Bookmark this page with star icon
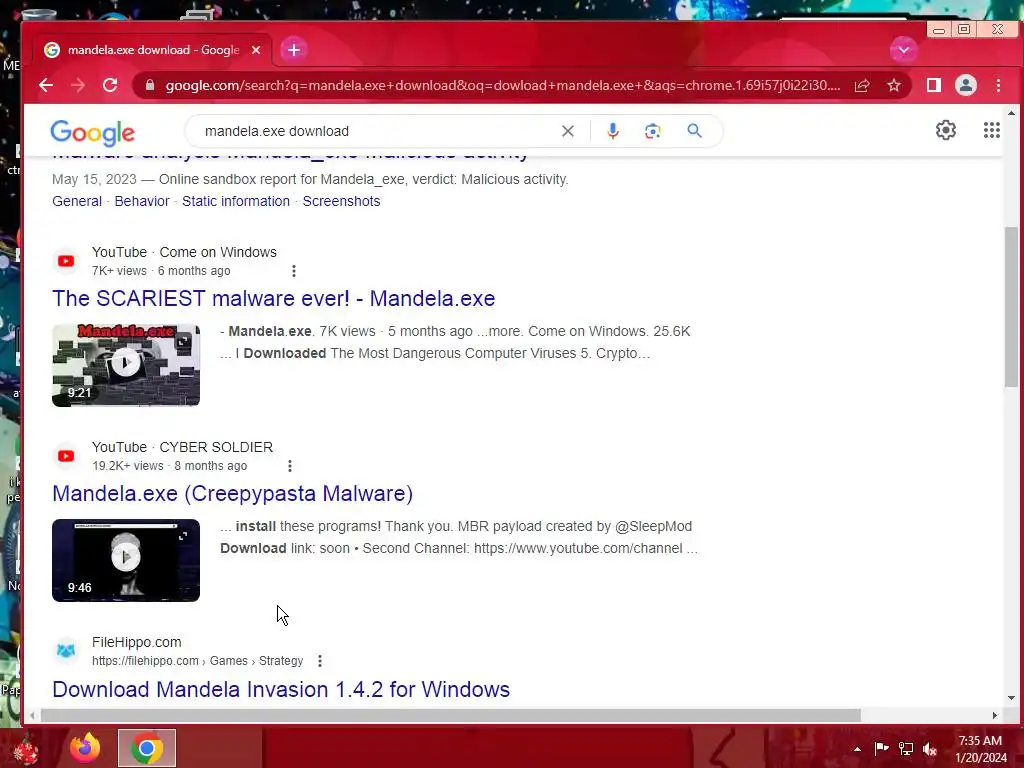Screen dimensions: 1024x768 tap(893, 86)
